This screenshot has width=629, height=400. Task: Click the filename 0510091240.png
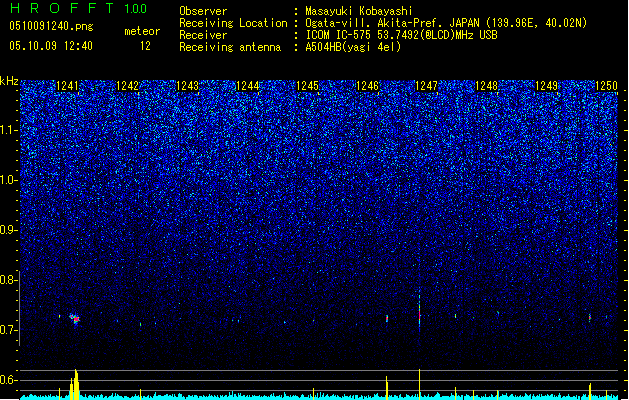pyautogui.click(x=51, y=27)
